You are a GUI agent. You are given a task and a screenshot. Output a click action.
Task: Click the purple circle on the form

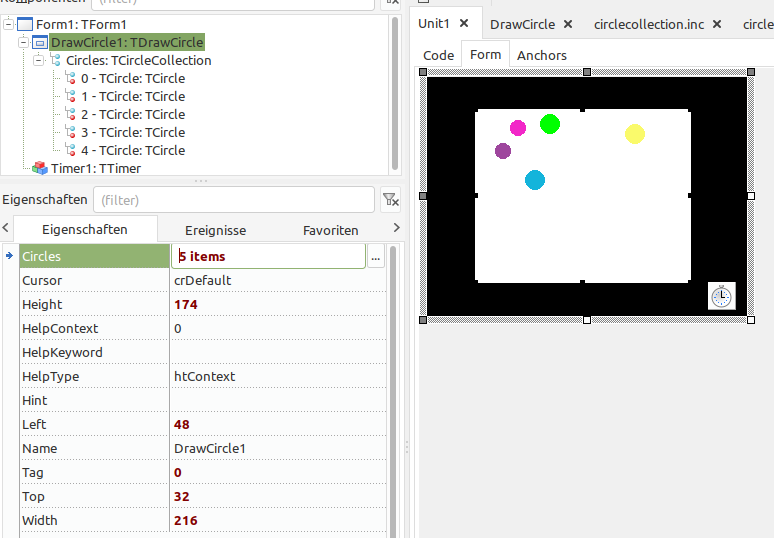[503, 151]
